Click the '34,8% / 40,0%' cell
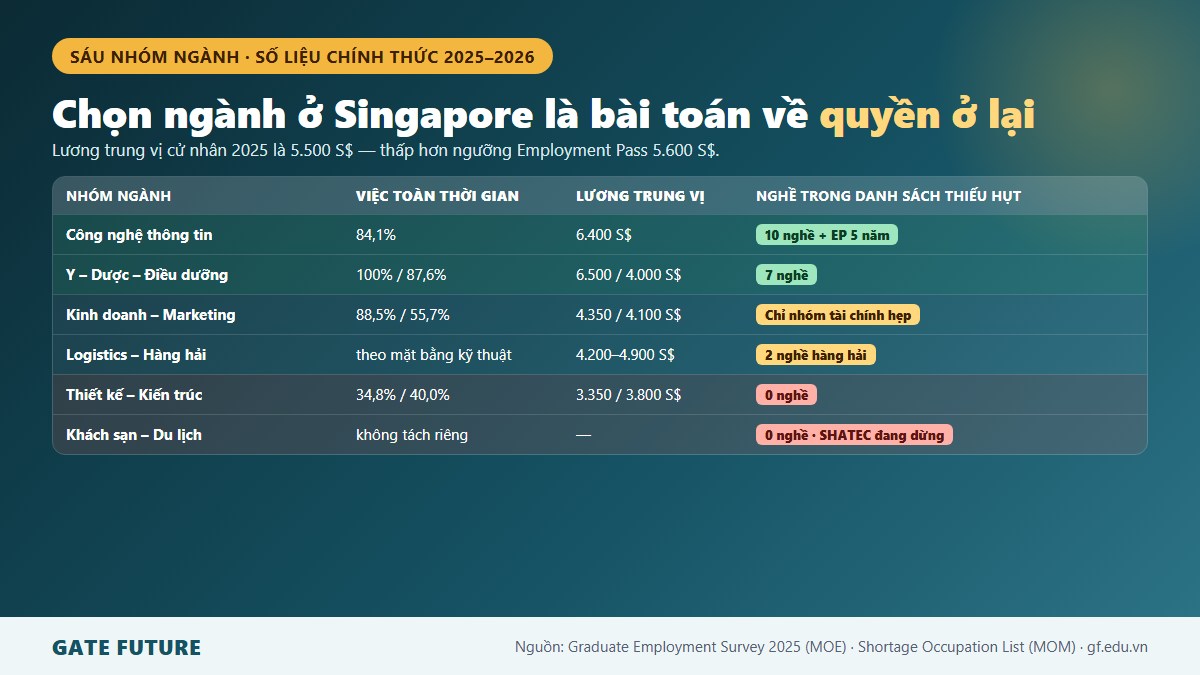1200x675 pixels. click(x=403, y=395)
